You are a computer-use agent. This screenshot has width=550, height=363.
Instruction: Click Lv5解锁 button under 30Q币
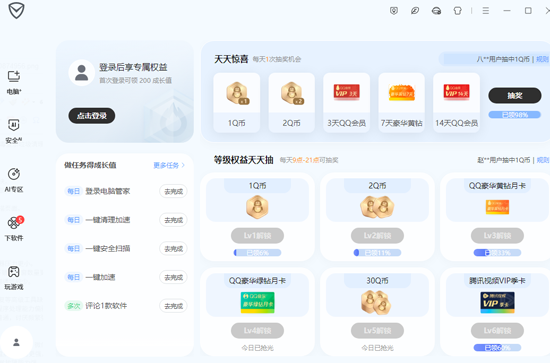[x=377, y=331]
